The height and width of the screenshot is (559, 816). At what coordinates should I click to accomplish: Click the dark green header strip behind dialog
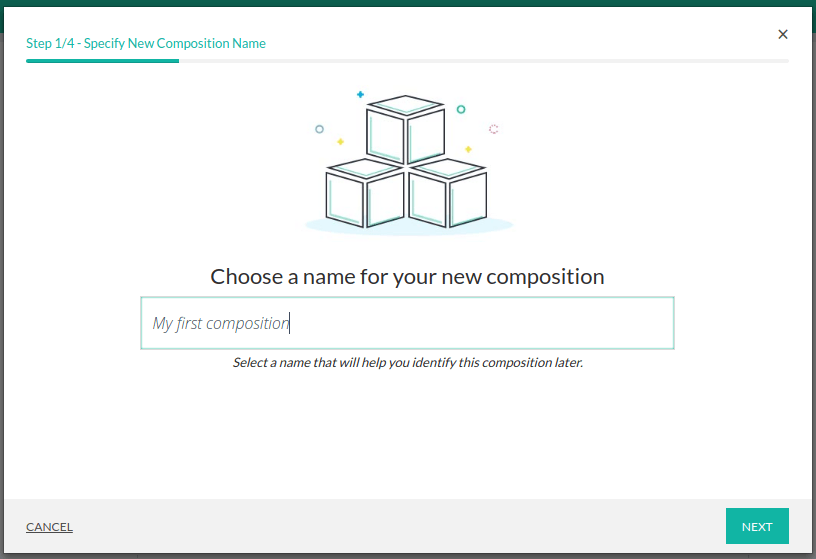click(408, 3)
